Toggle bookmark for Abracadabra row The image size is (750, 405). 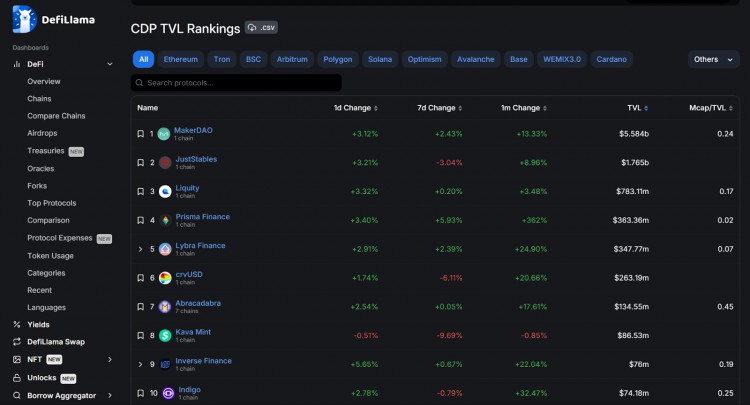(x=141, y=307)
